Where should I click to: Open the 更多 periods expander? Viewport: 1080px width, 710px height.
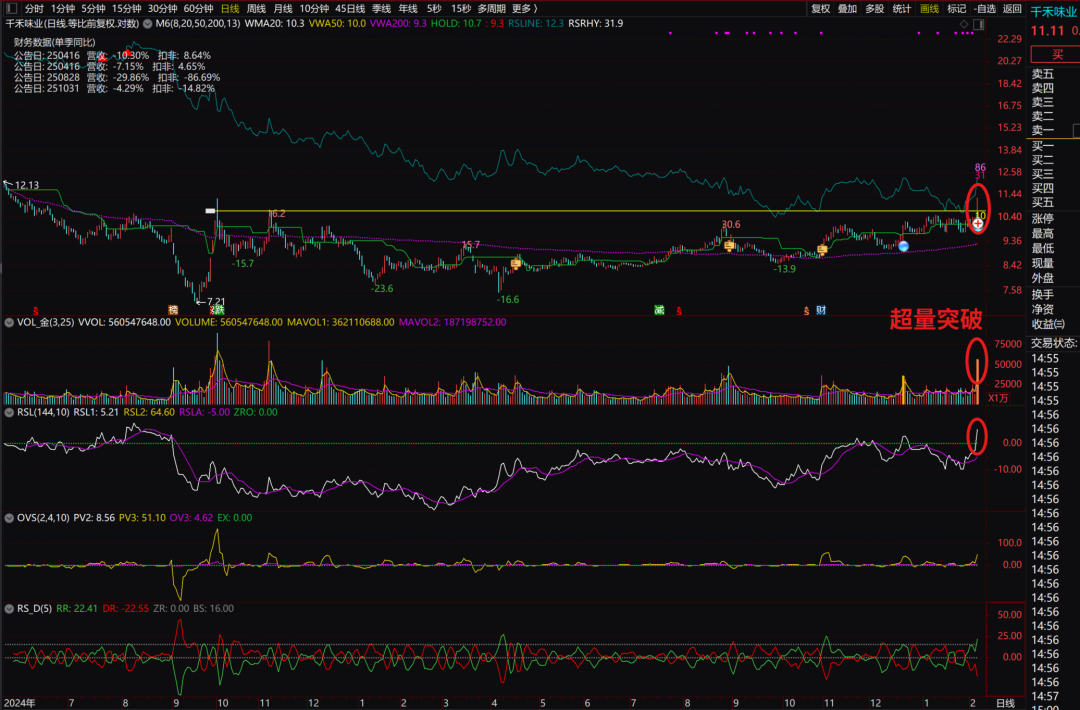pyautogui.click(x=525, y=8)
